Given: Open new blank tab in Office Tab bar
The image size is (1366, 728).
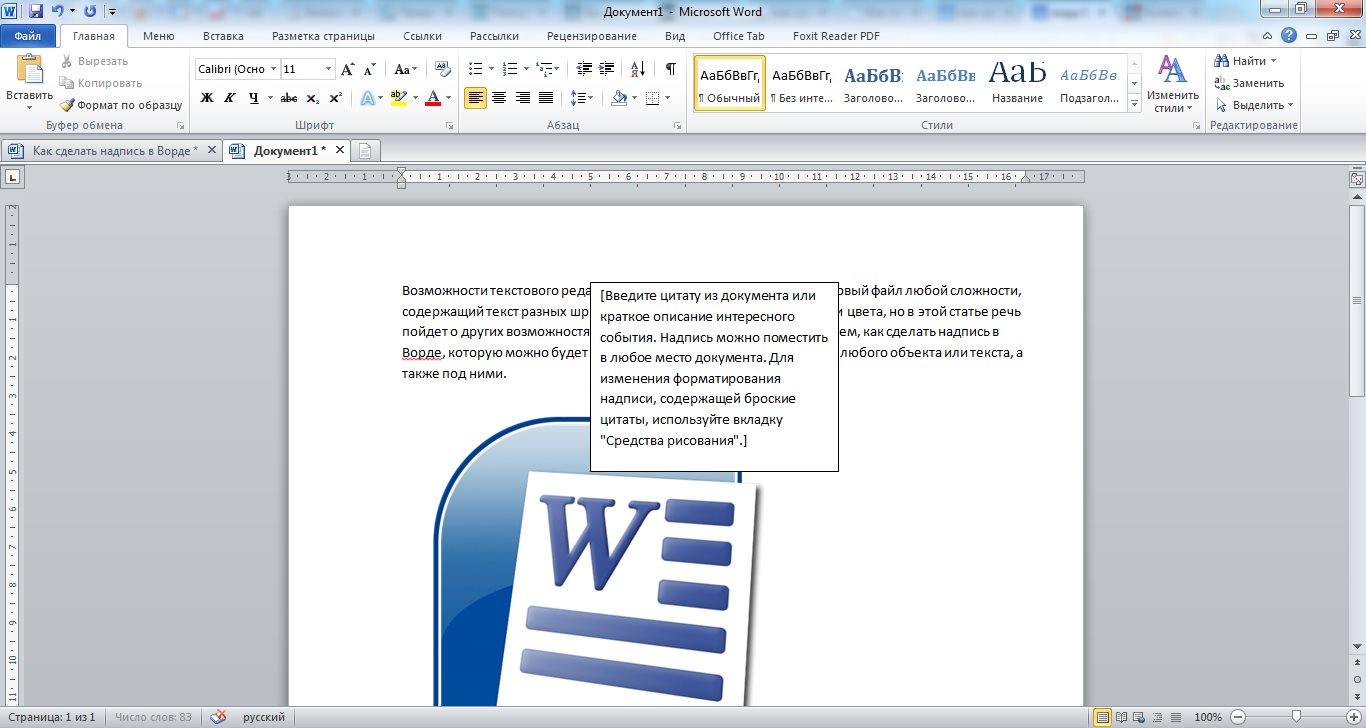Looking at the screenshot, I should pyautogui.click(x=365, y=151).
